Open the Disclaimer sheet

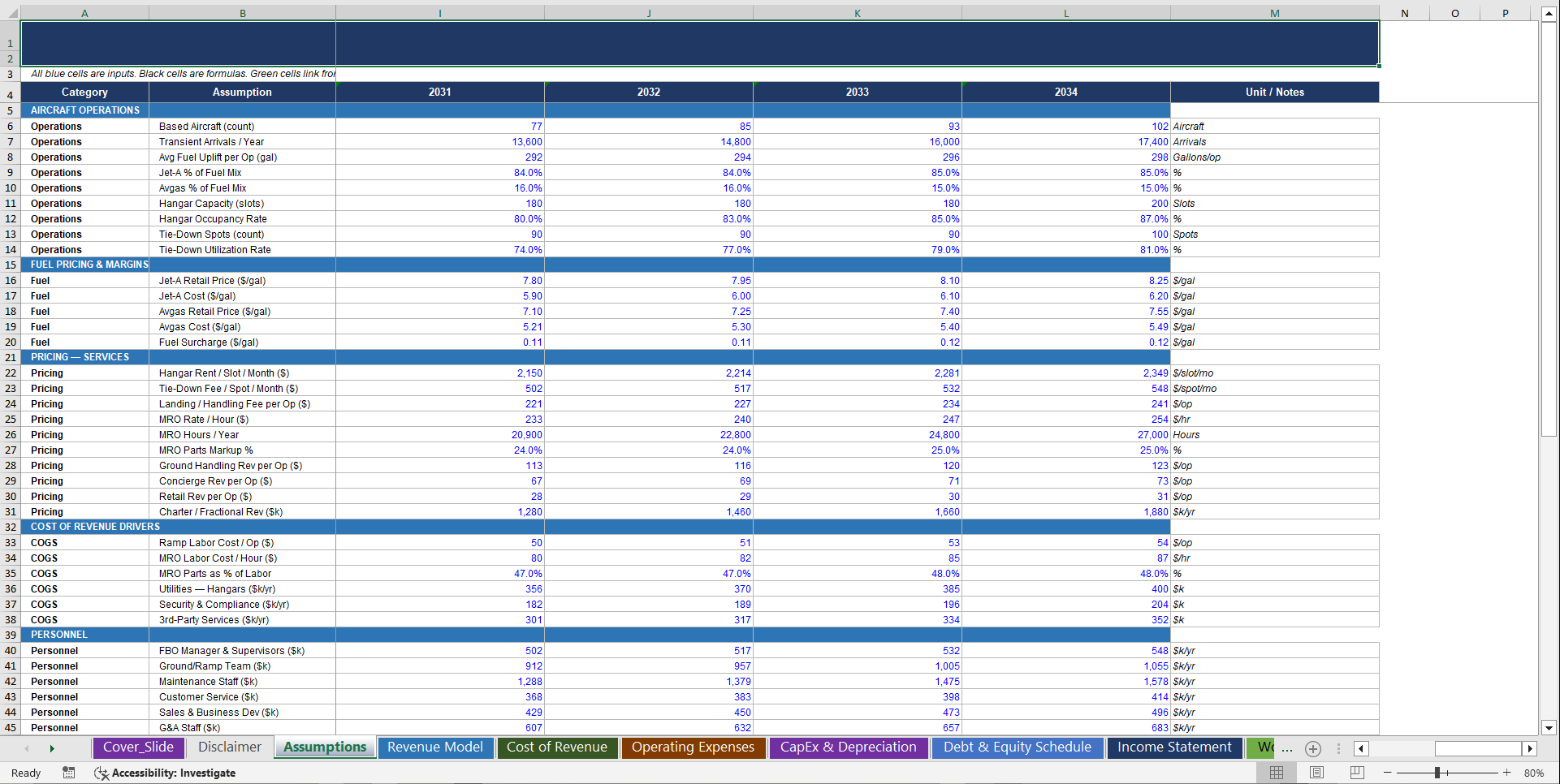tap(229, 747)
